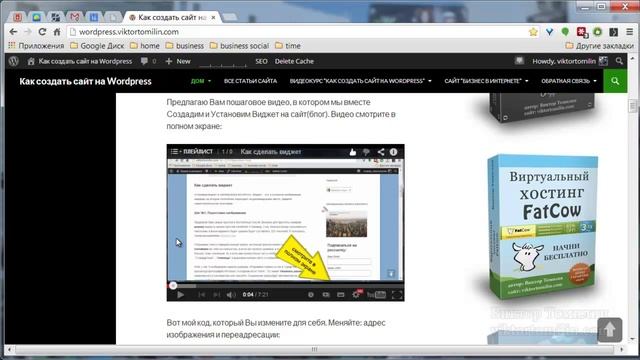Viewport: 640px width, 360px height.
Task: Open the 'Howdy, viktortomilin' account menu
Action: click(570, 61)
